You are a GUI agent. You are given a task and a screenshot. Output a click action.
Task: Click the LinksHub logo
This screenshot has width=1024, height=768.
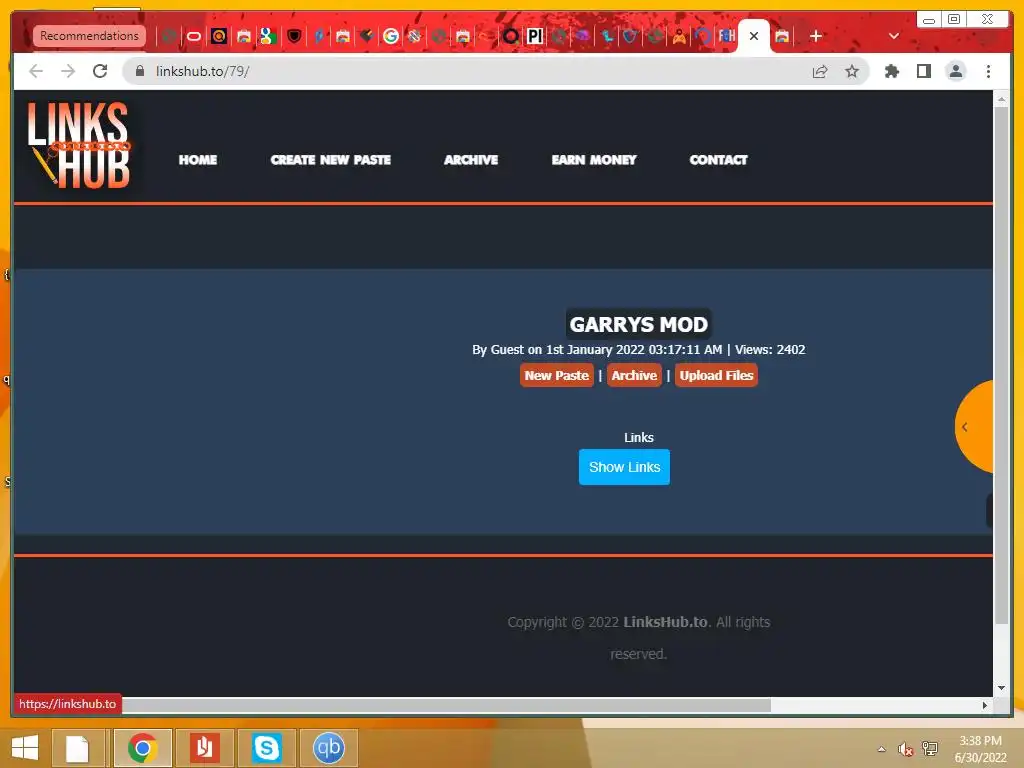(x=78, y=145)
